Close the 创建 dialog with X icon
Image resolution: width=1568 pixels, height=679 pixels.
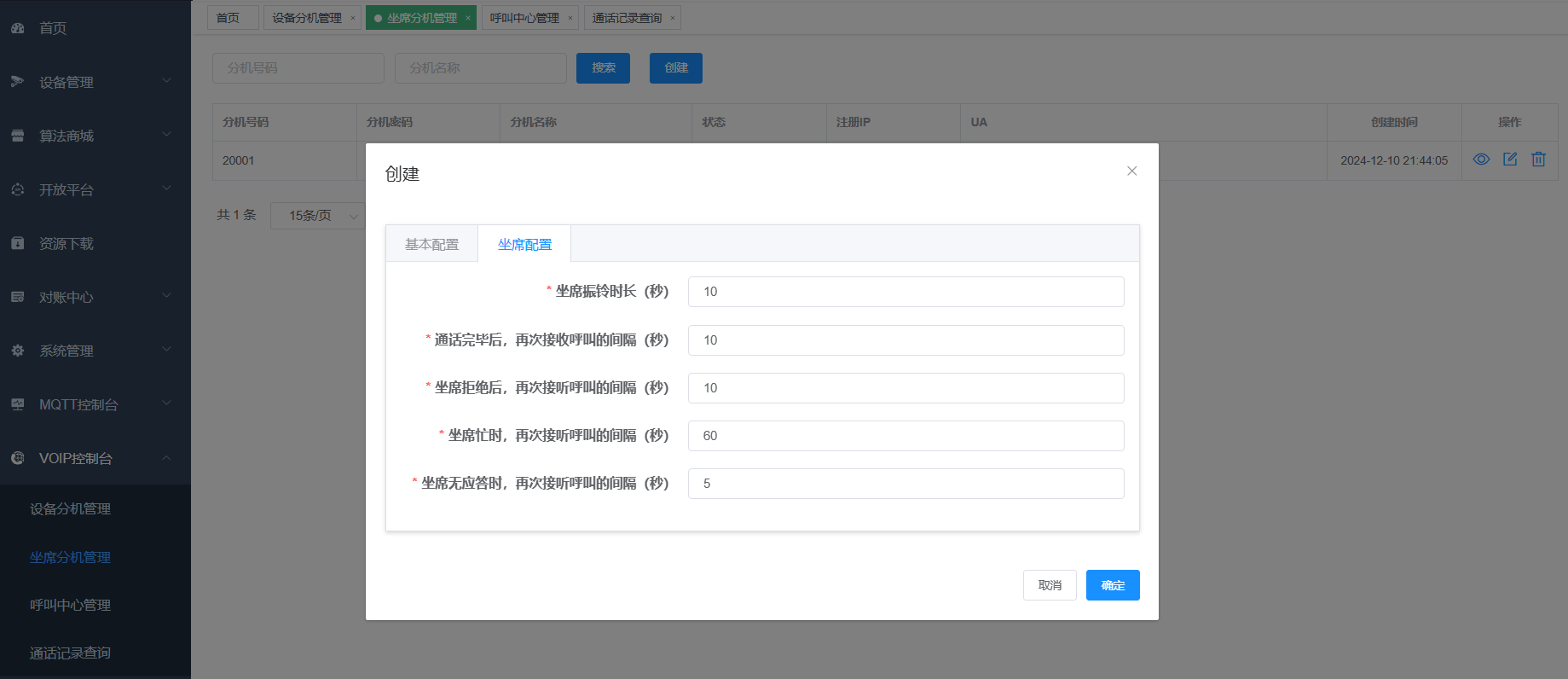[x=1131, y=171]
